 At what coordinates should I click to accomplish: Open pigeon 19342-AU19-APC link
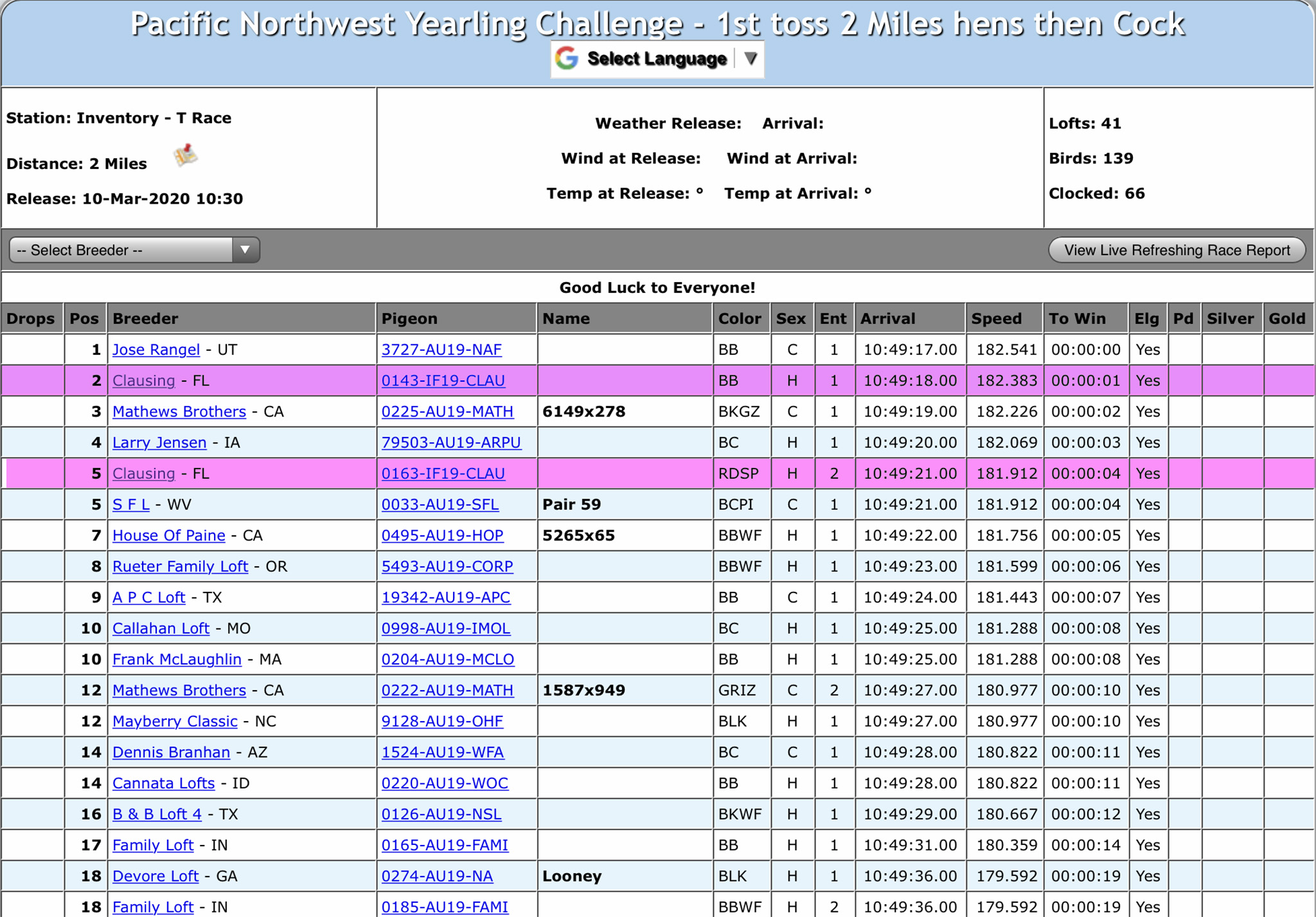click(446, 598)
